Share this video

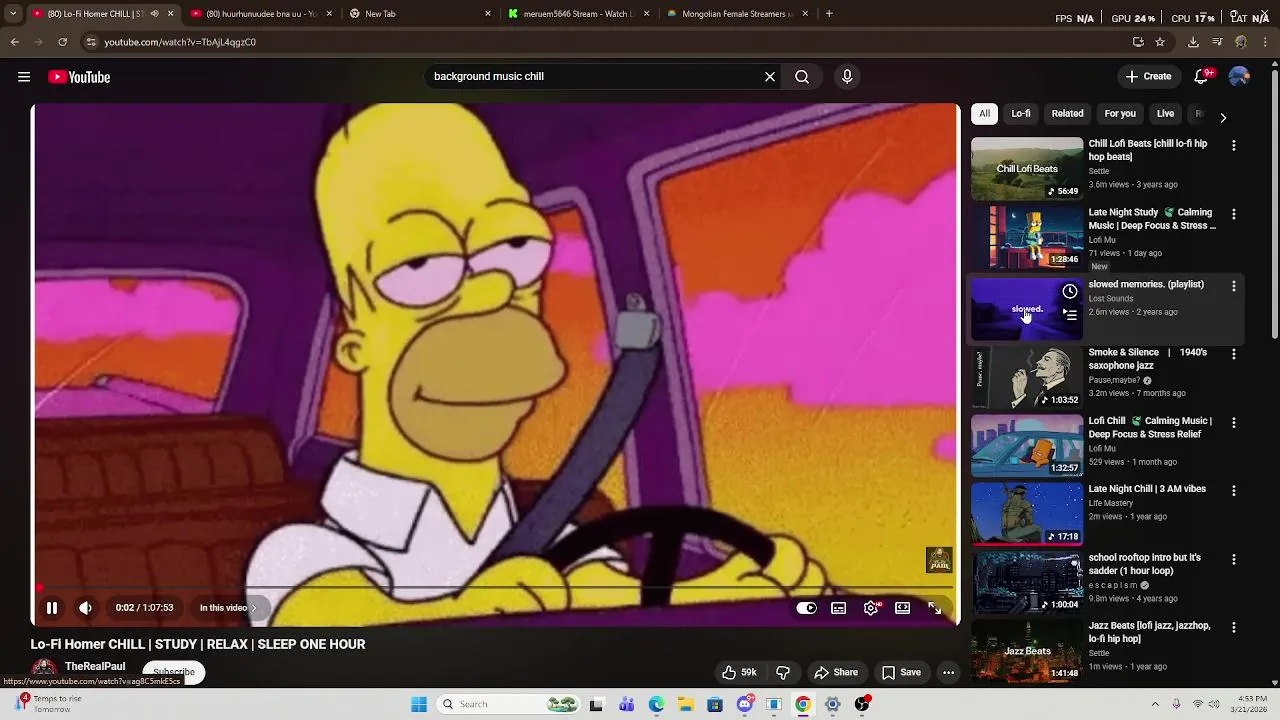point(836,673)
